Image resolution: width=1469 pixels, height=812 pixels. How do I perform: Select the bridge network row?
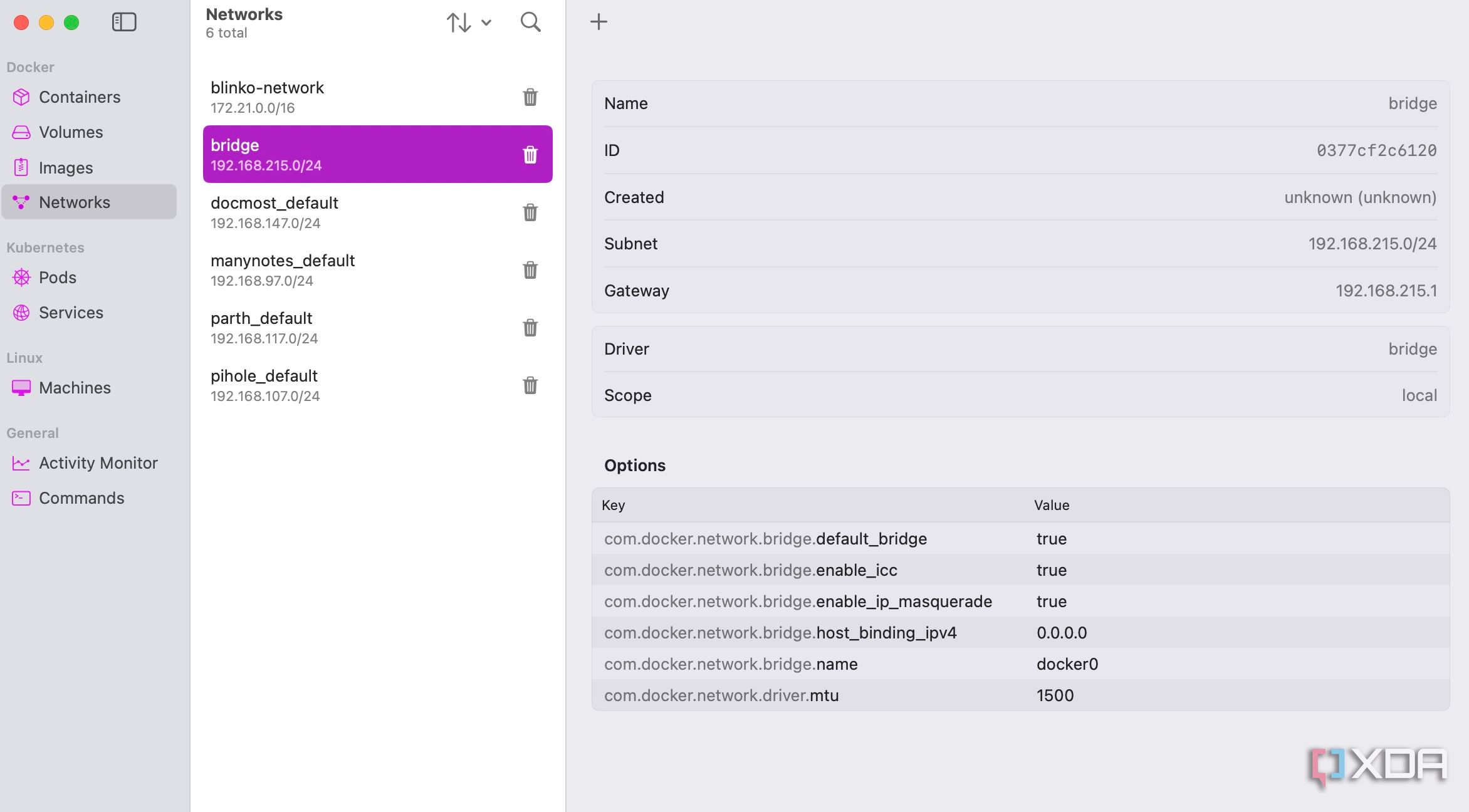coord(377,154)
